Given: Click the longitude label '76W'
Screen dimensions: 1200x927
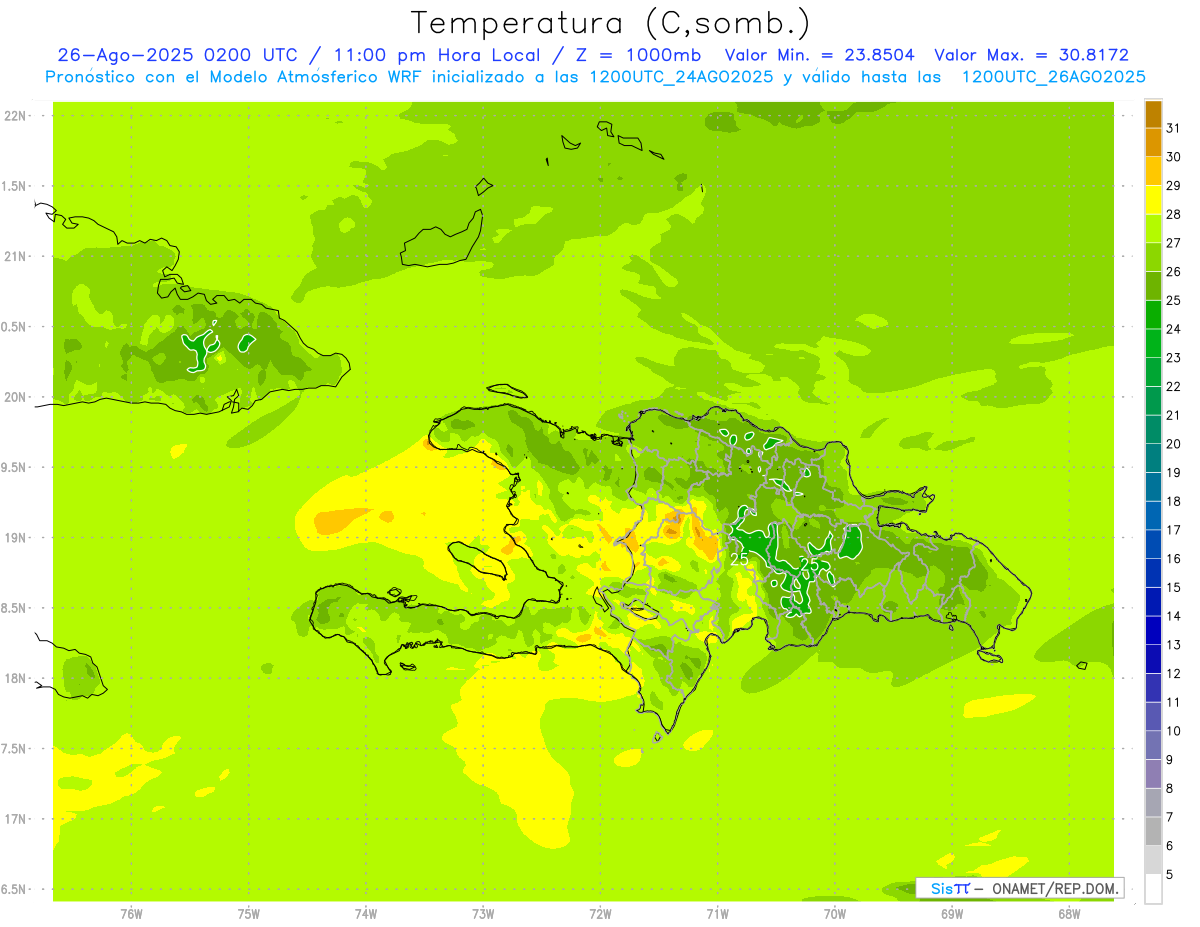Looking at the screenshot, I should (x=131, y=913).
